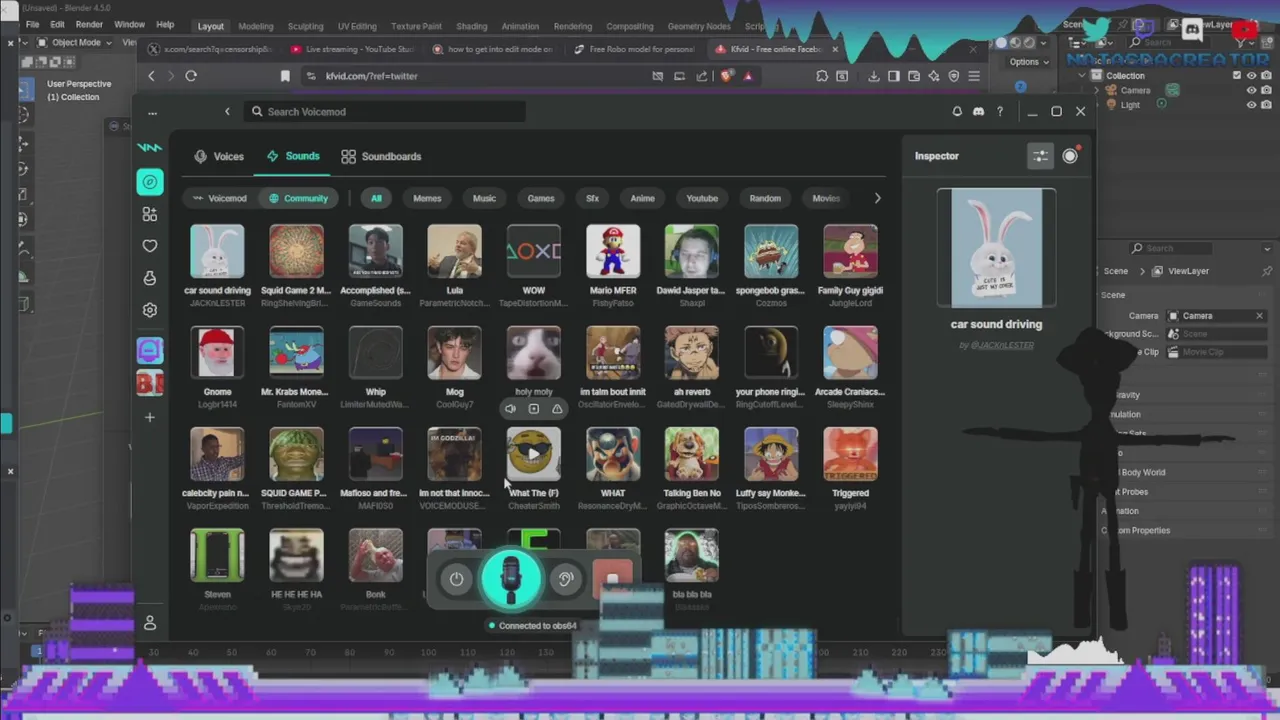Go back using Voicemod back arrow
Screen dimensions: 1280x720
tap(227, 112)
